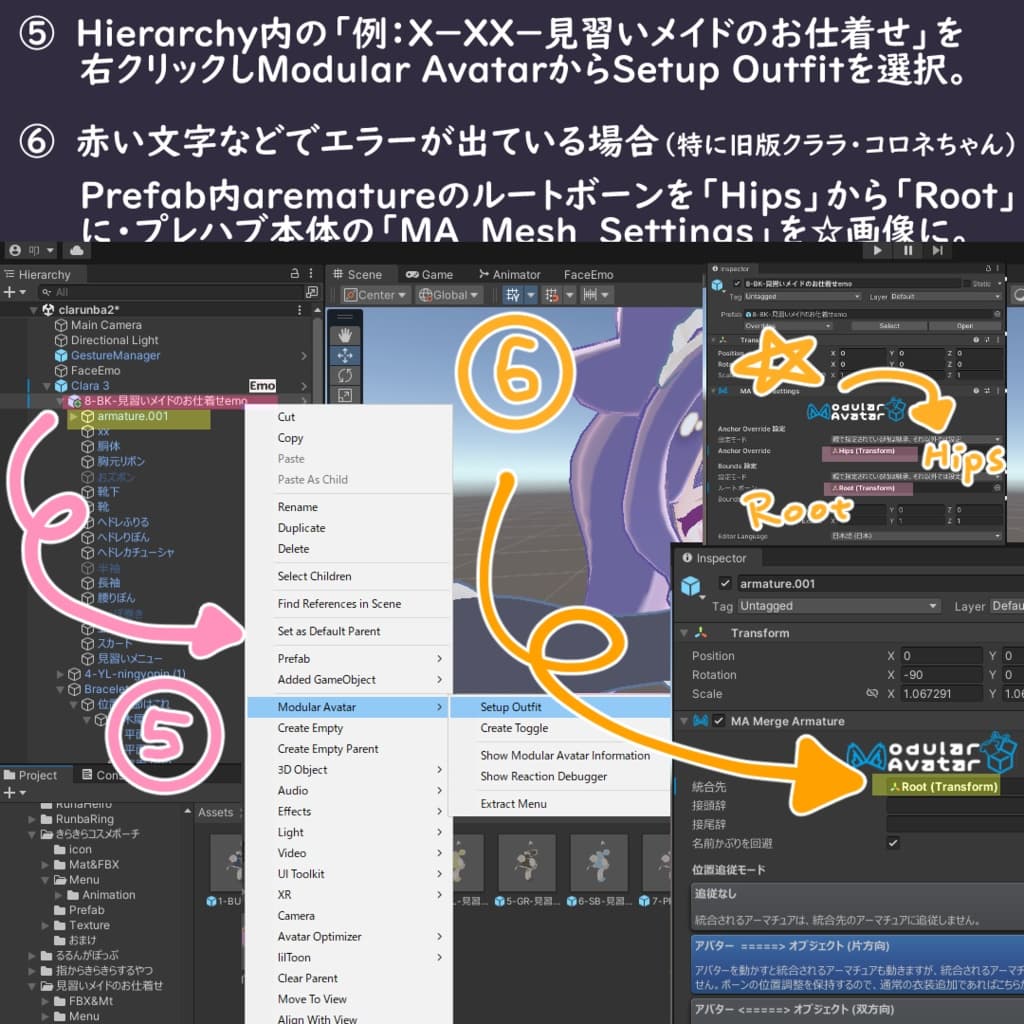The height and width of the screenshot is (1024, 1024).
Task: Open the Modular Avatar submenu
Action: click(349, 707)
